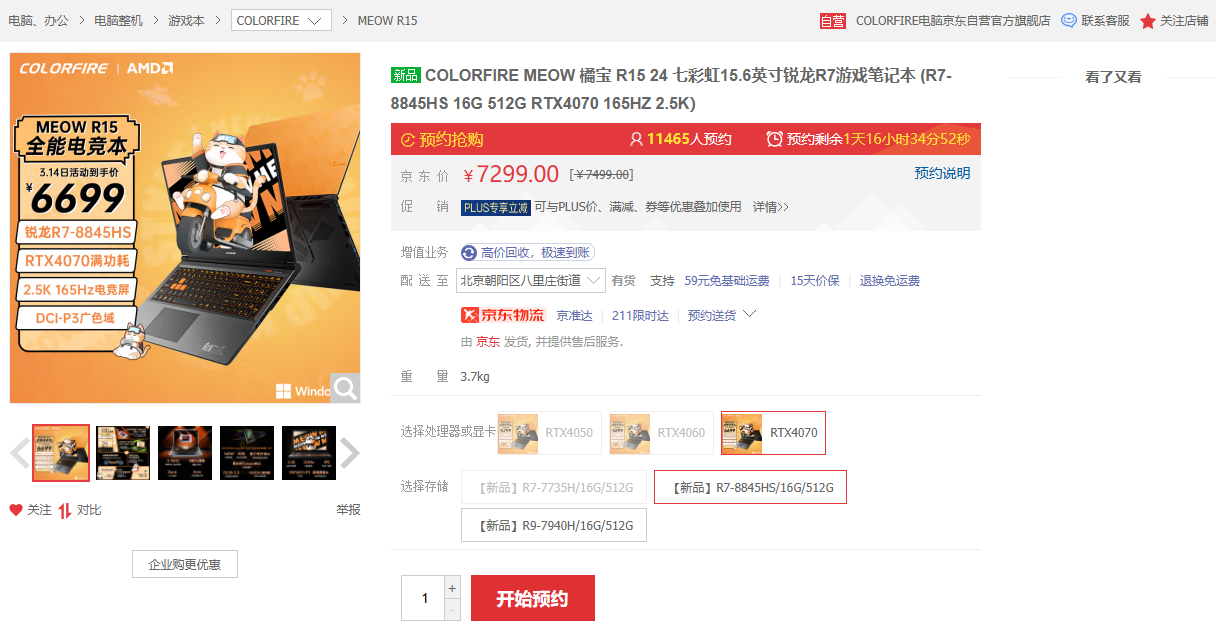1216x637 pixels.
Task: Increase quantity with the plus stepper
Action: click(x=452, y=587)
